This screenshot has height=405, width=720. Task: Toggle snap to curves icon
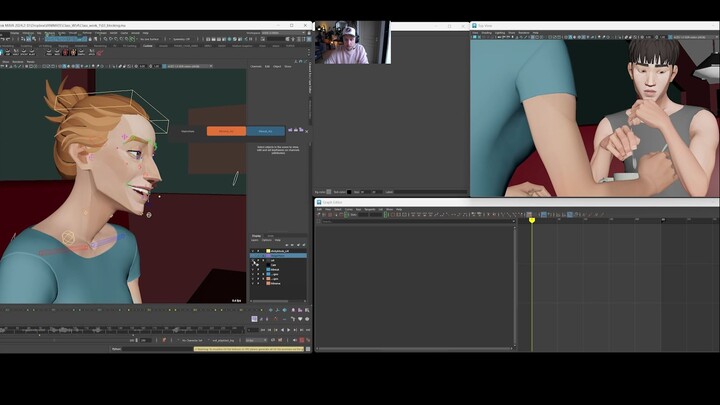(111, 39)
